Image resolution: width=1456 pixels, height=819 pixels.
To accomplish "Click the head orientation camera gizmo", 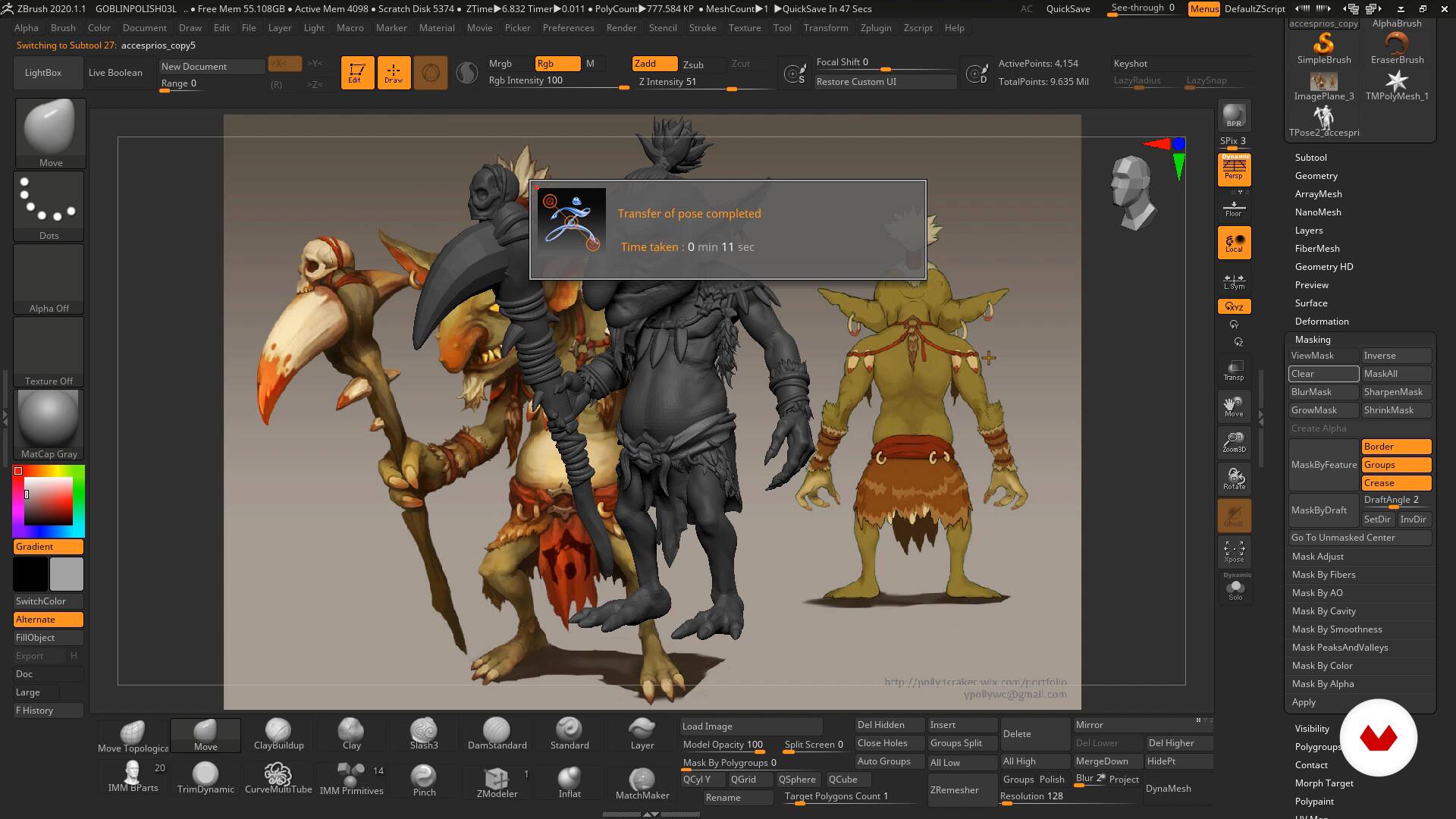I will pos(1131,193).
